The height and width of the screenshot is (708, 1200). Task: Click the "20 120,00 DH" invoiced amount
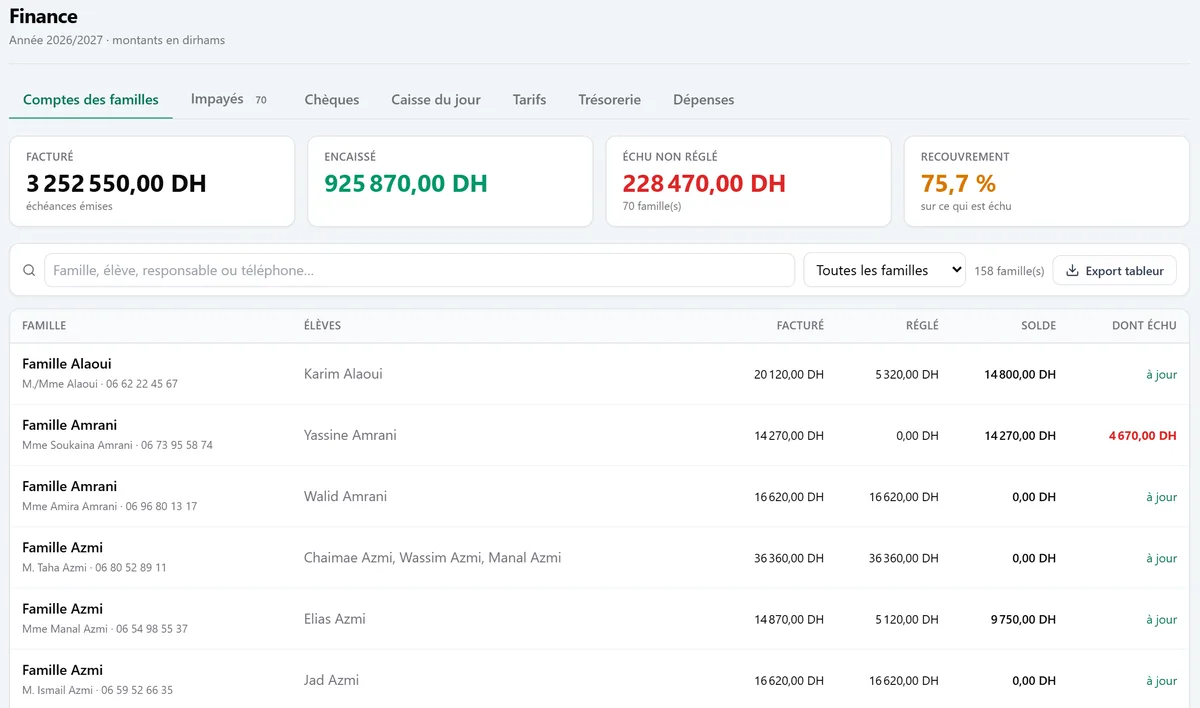[789, 375]
